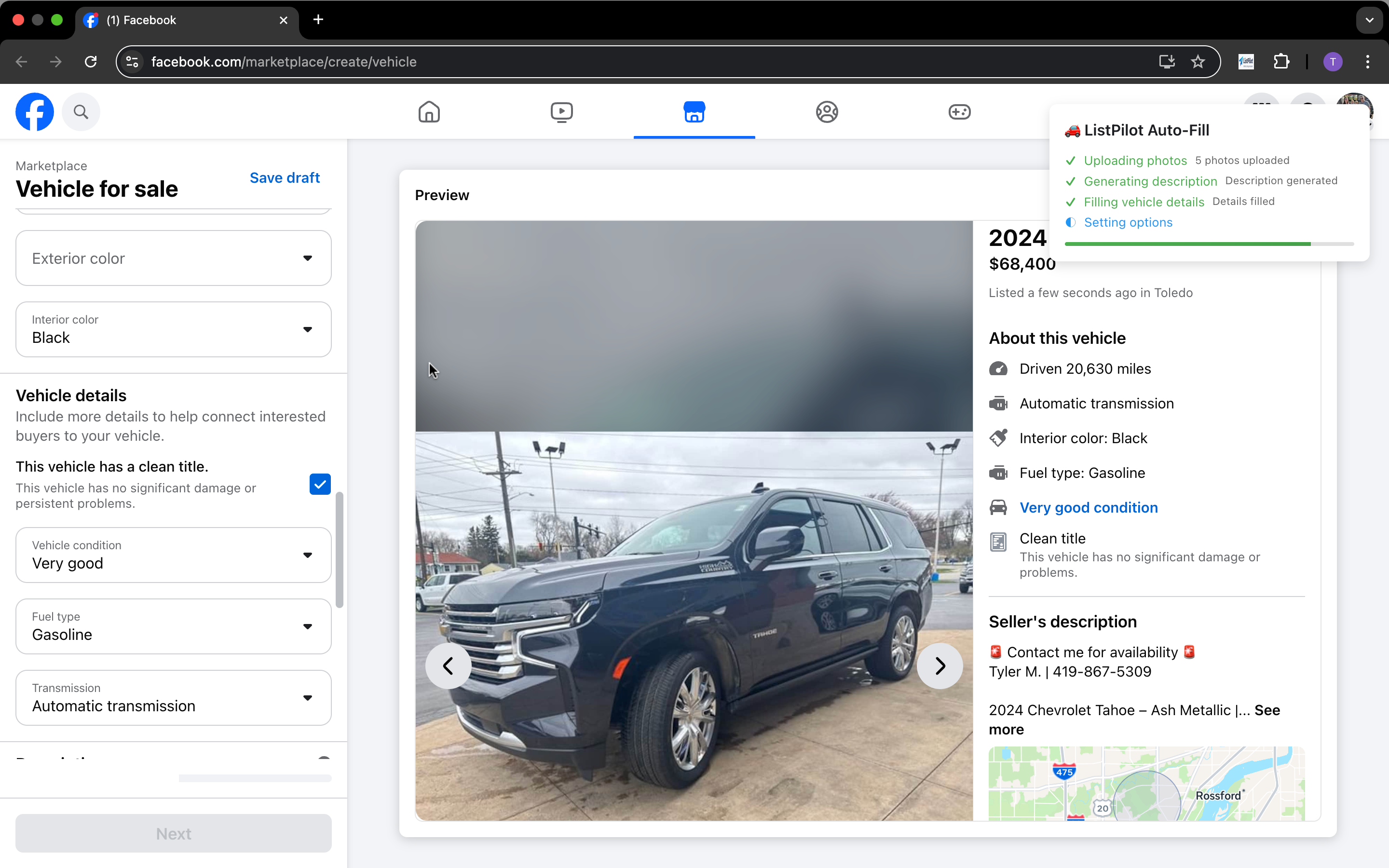Click the Save draft link

point(285,177)
